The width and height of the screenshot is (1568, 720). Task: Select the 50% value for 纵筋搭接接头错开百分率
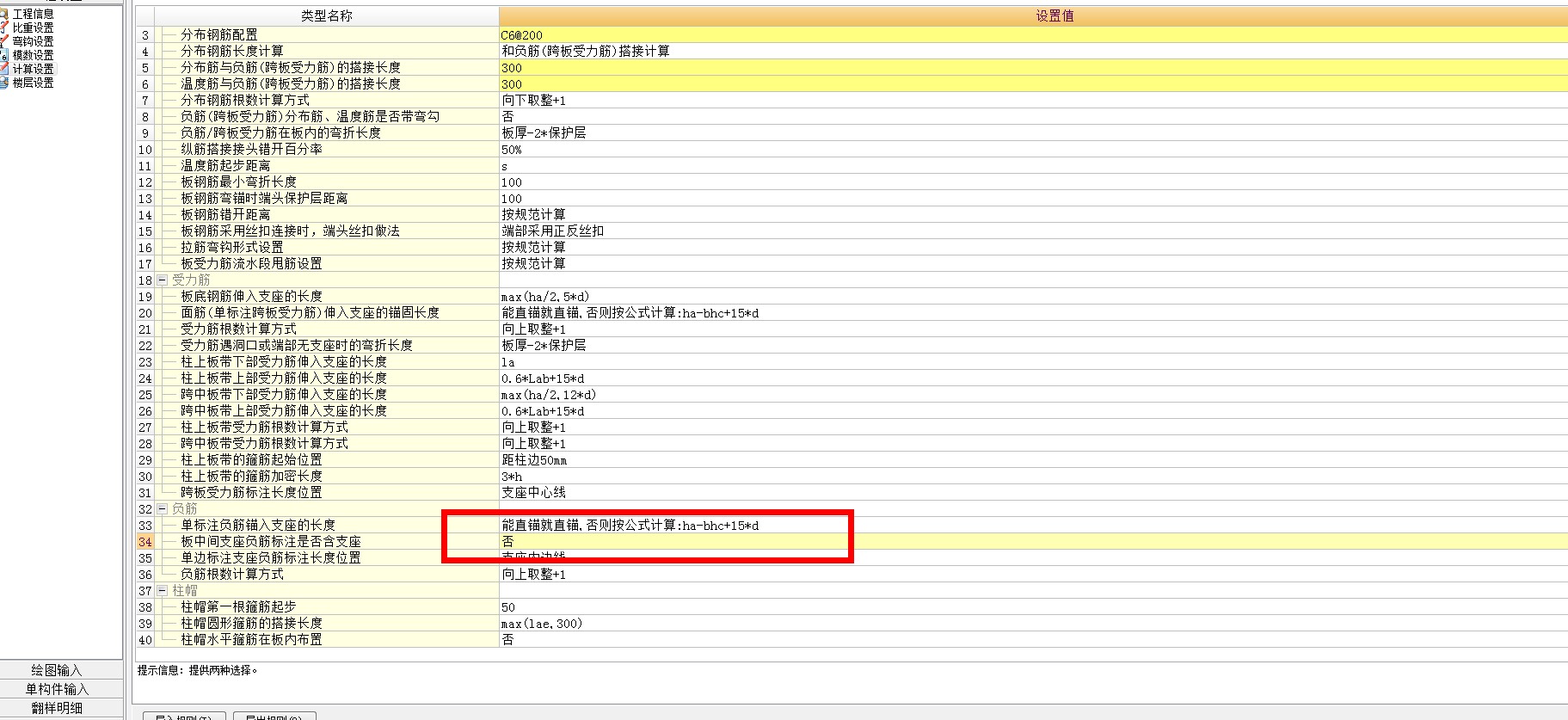1033,150
